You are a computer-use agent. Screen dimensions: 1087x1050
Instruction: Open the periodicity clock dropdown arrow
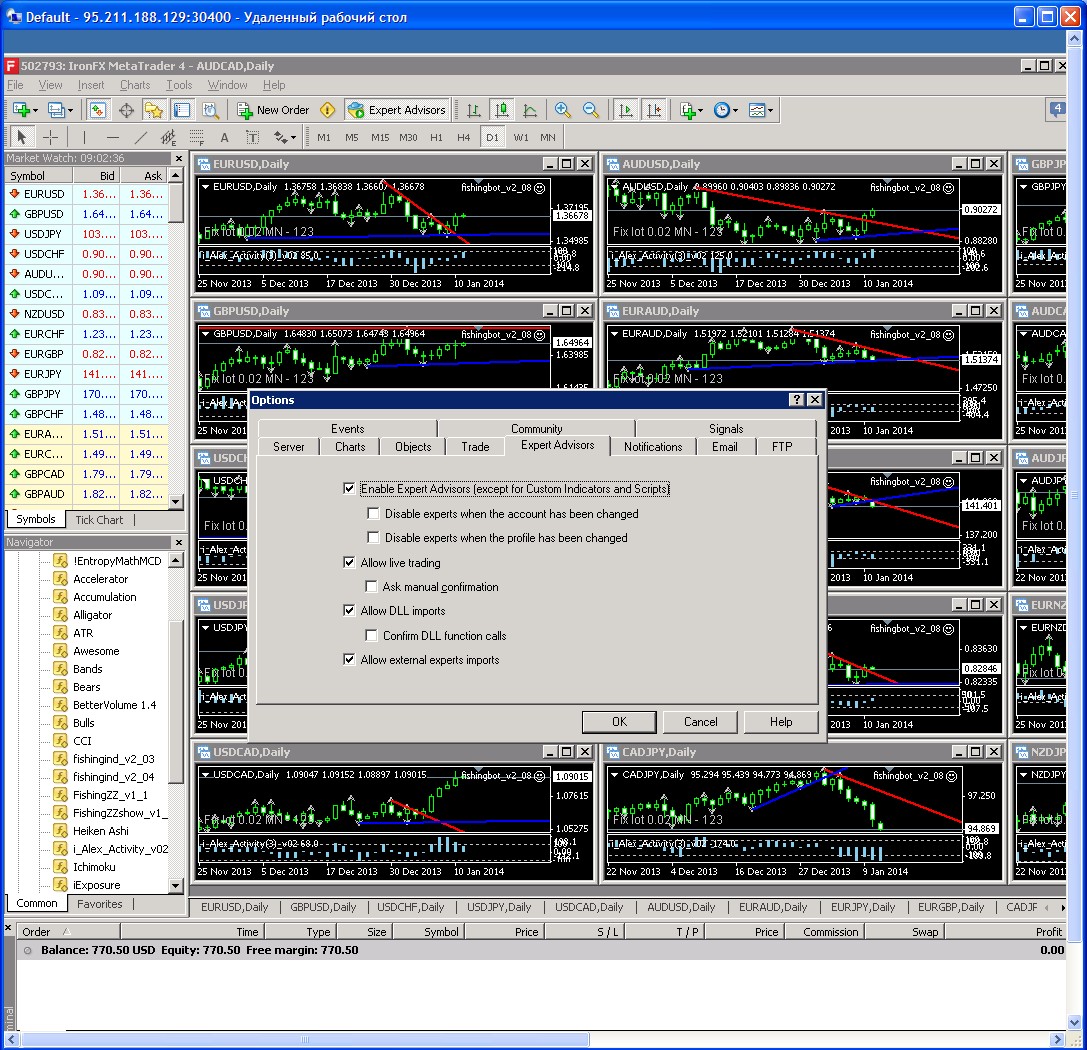735,111
